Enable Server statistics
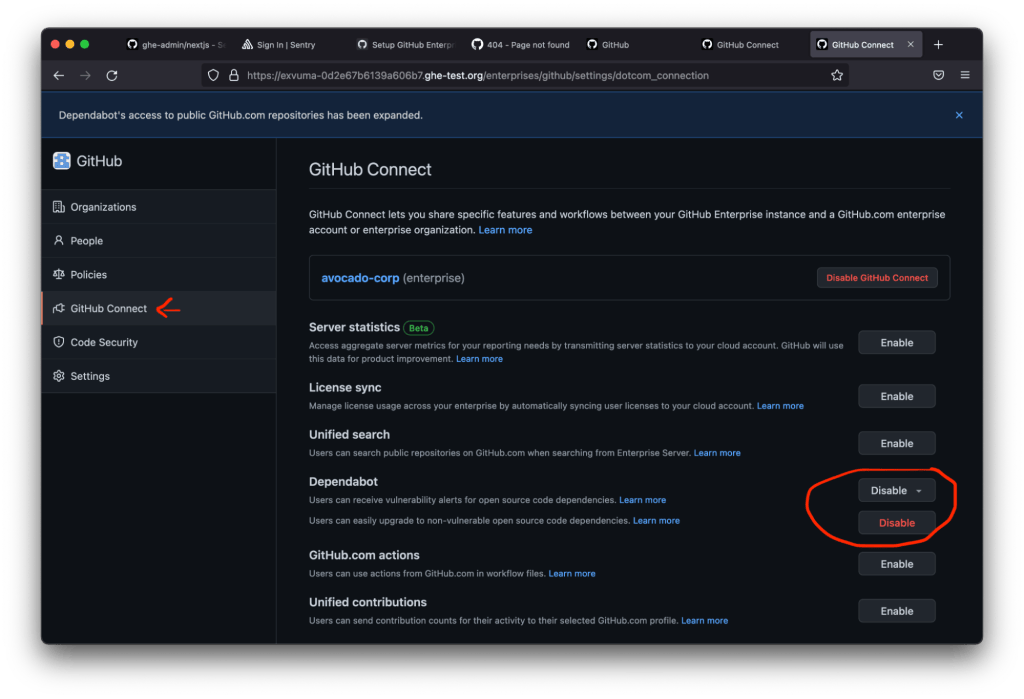This screenshot has width=1024, height=699. (897, 342)
